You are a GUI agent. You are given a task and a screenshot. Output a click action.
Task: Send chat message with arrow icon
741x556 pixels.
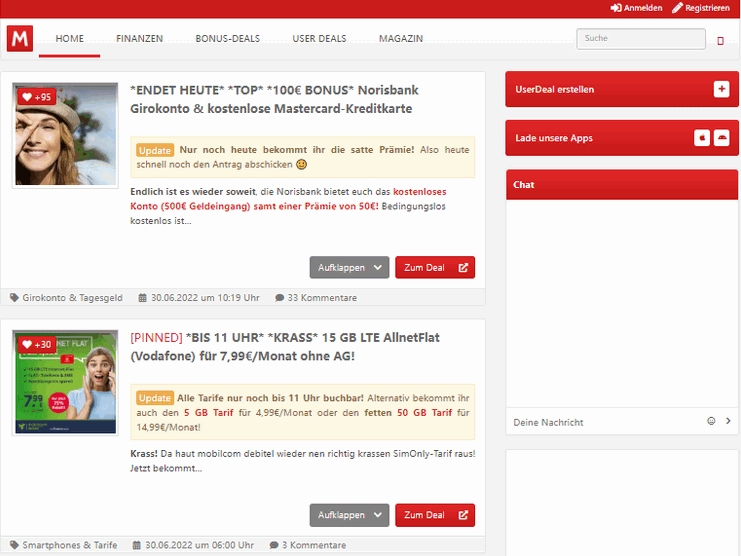click(728, 421)
